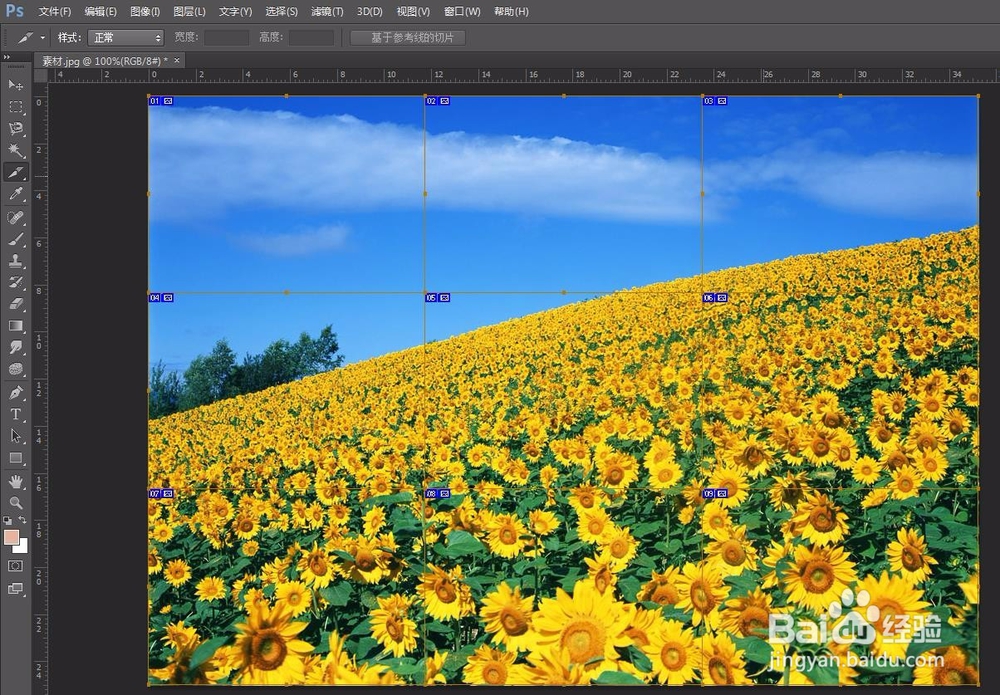1000x695 pixels.
Task: Reset to default foreground and background colors
Action: [x=8, y=520]
